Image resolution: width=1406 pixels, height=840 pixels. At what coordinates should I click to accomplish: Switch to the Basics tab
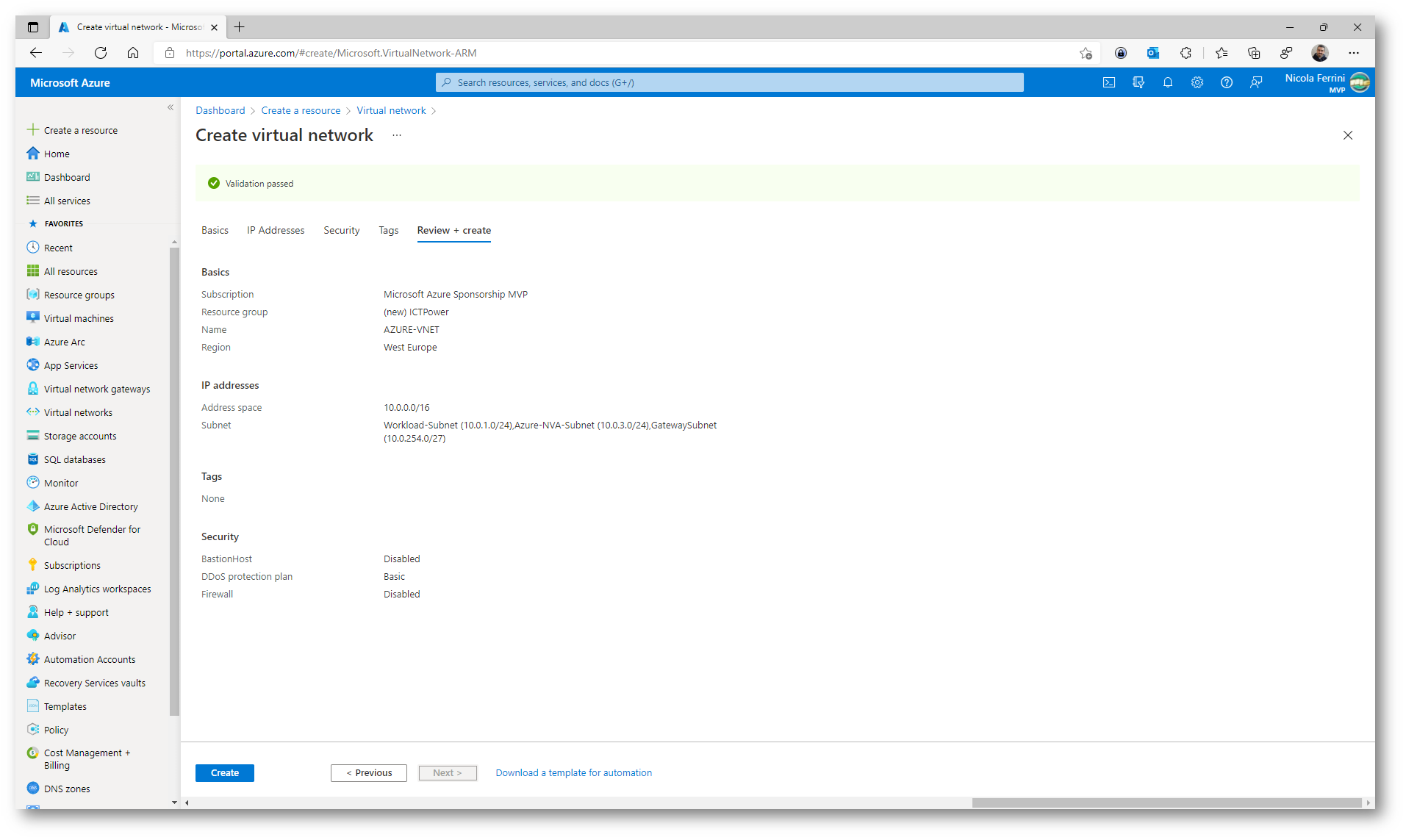(215, 231)
